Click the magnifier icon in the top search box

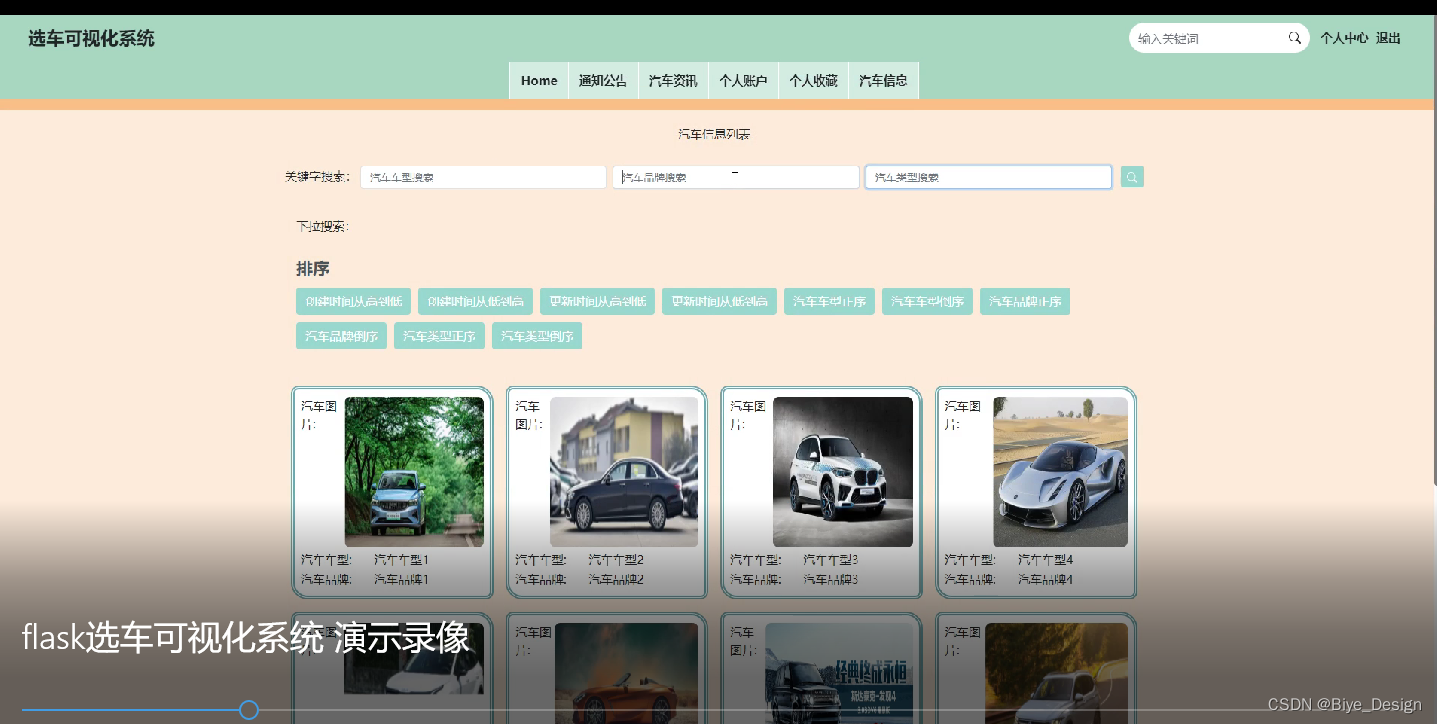click(x=1294, y=38)
